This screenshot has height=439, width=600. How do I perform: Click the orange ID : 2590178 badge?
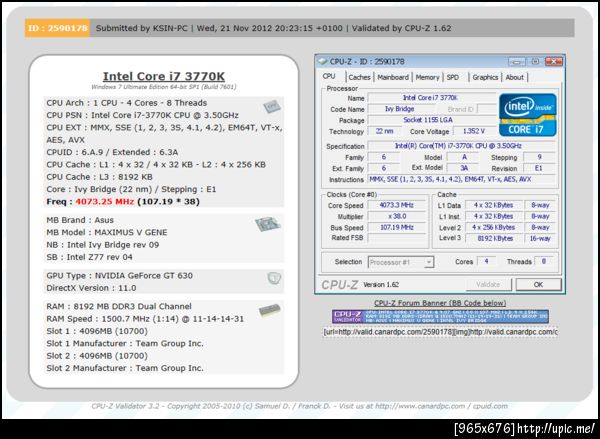[57, 28]
